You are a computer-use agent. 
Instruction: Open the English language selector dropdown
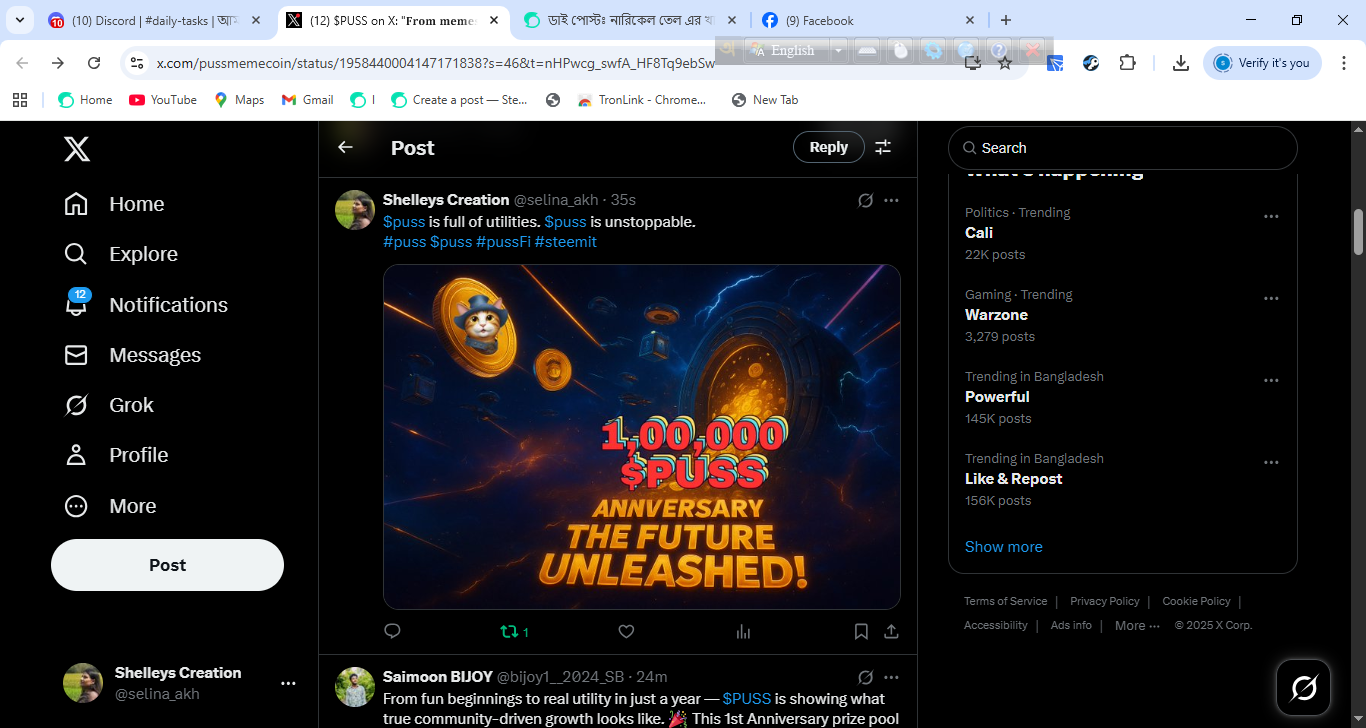[x=838, y=50]
